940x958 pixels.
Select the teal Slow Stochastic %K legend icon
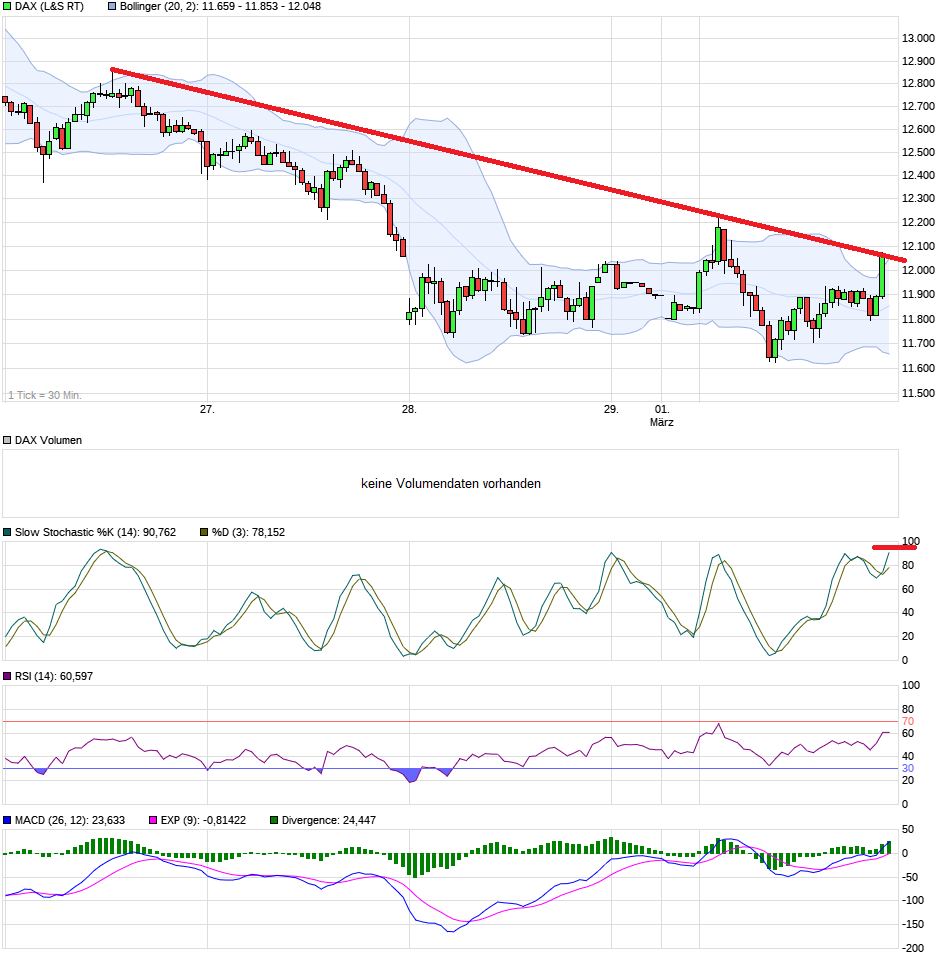[x=7, y=532]
